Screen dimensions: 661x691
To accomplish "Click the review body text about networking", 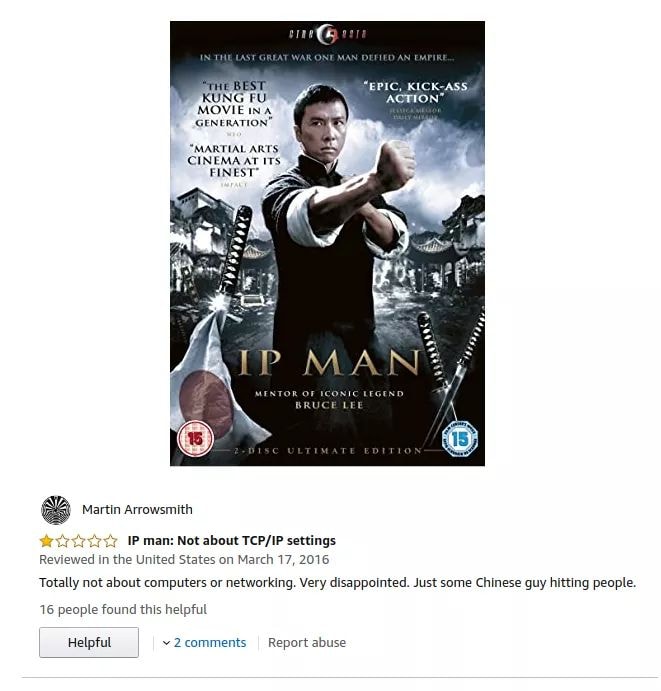I will [x=338, y=583].
